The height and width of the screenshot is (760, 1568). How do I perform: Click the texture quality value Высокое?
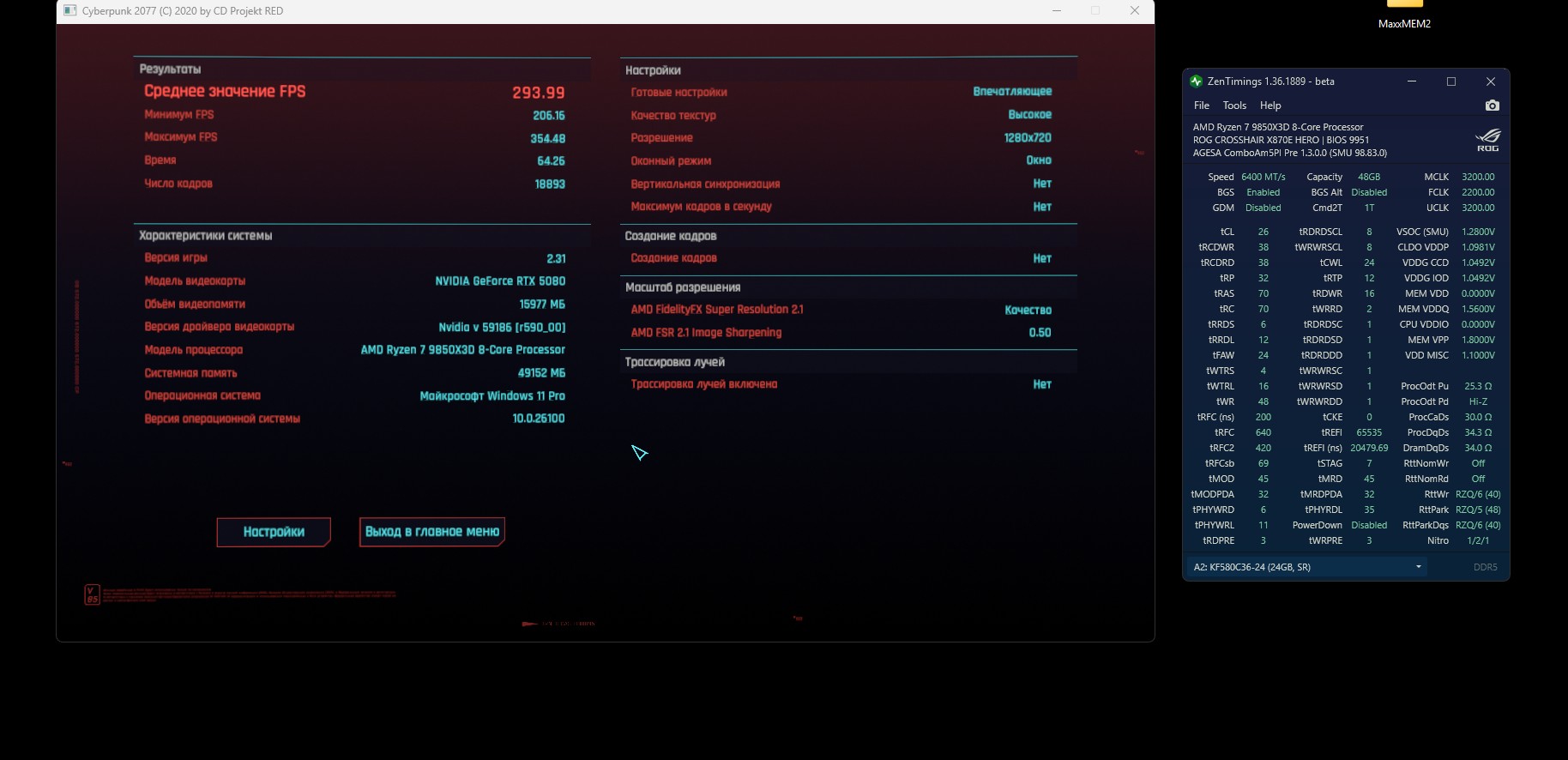(x=1030, y=115)
